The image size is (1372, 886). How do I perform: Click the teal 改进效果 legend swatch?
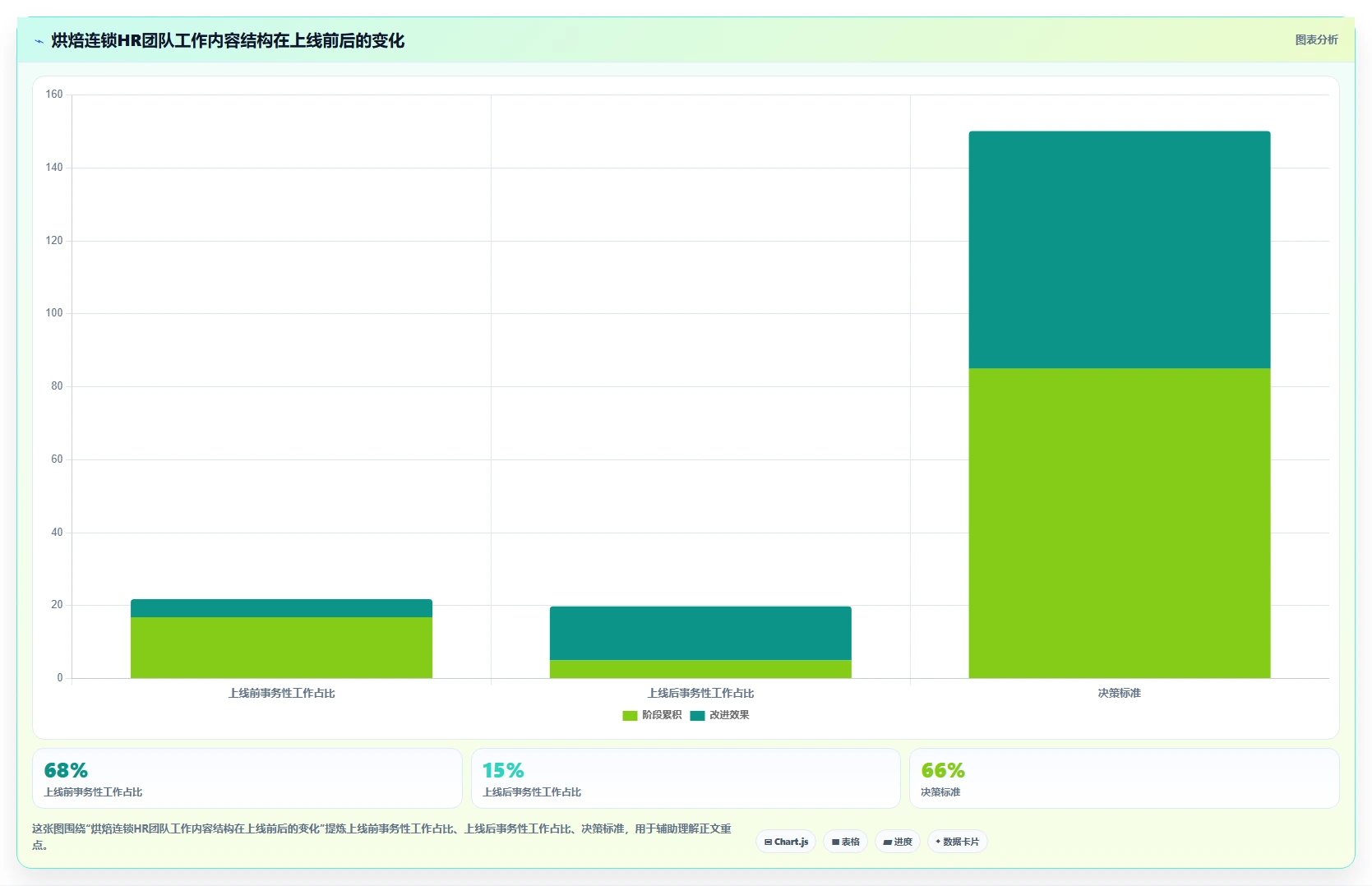tap(697, 716)
